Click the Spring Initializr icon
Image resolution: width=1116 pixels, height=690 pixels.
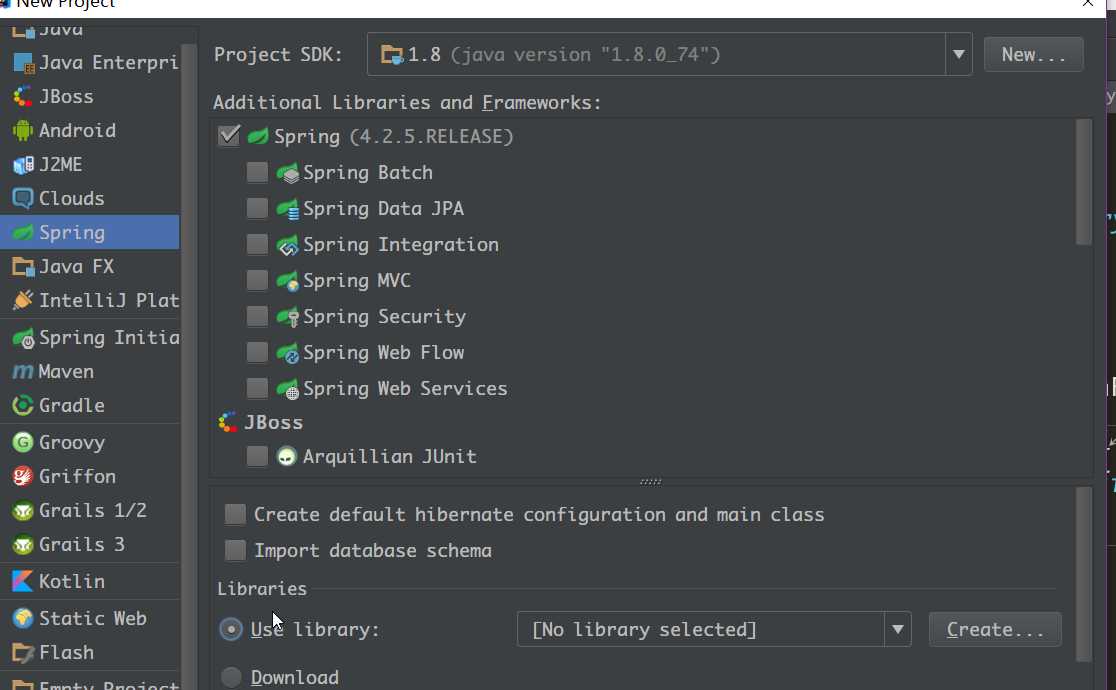point(23,338)
